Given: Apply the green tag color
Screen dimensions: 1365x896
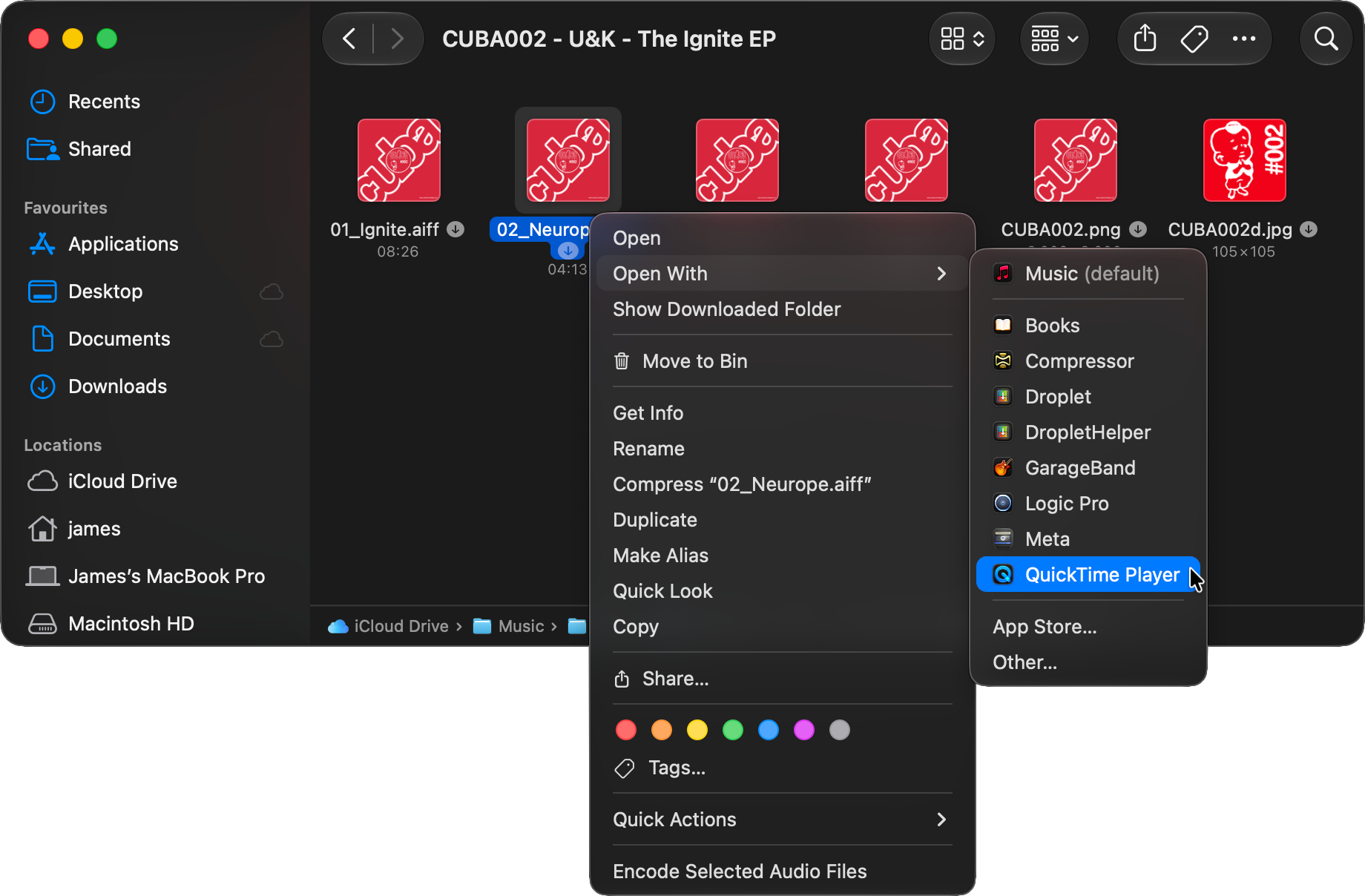Looking at the screenshot, I should [x=733, y=730].
